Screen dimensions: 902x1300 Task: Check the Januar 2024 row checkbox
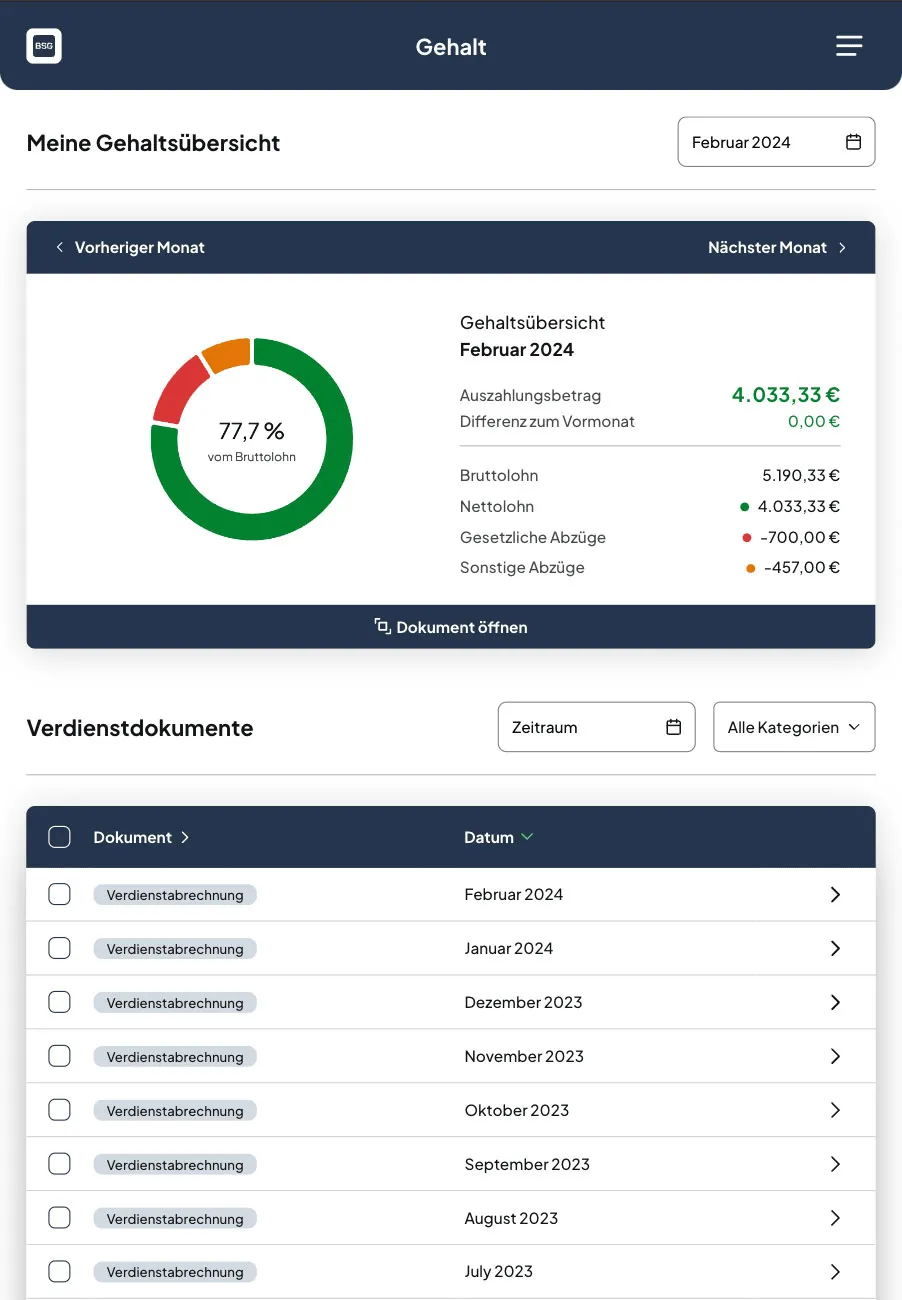click(60, 948)
